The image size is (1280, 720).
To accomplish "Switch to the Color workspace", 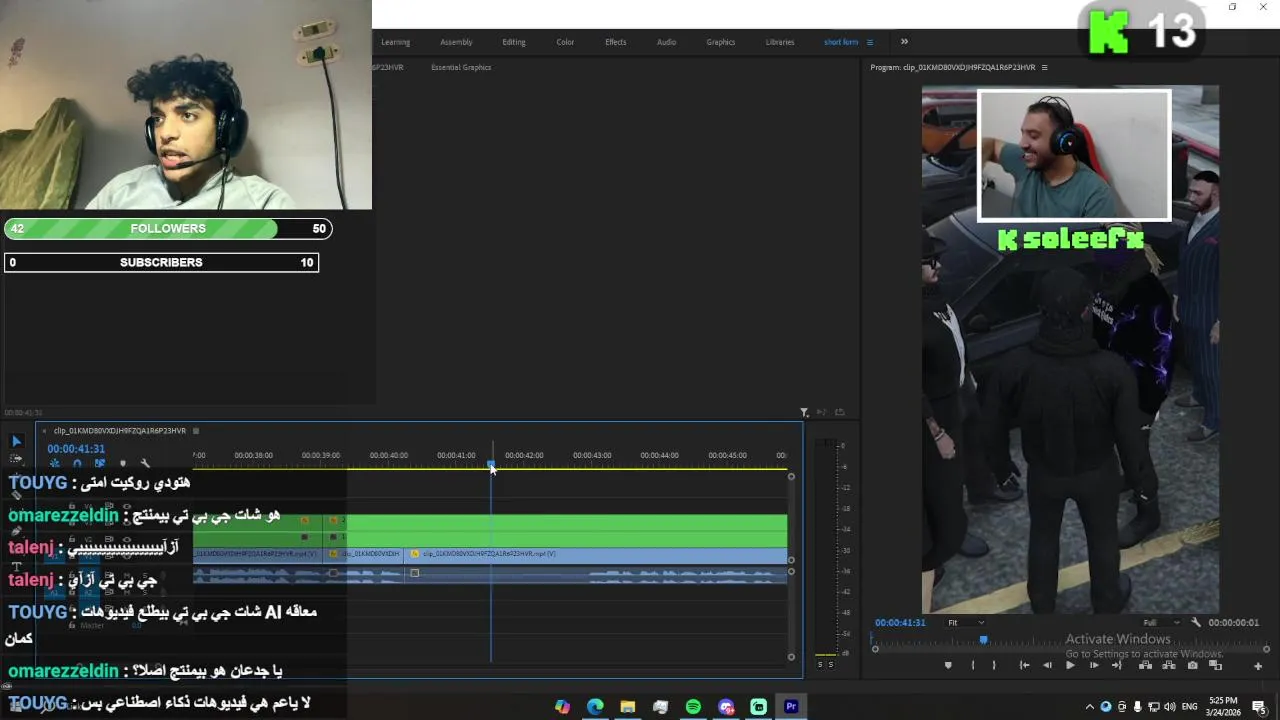I will point(565,42).
